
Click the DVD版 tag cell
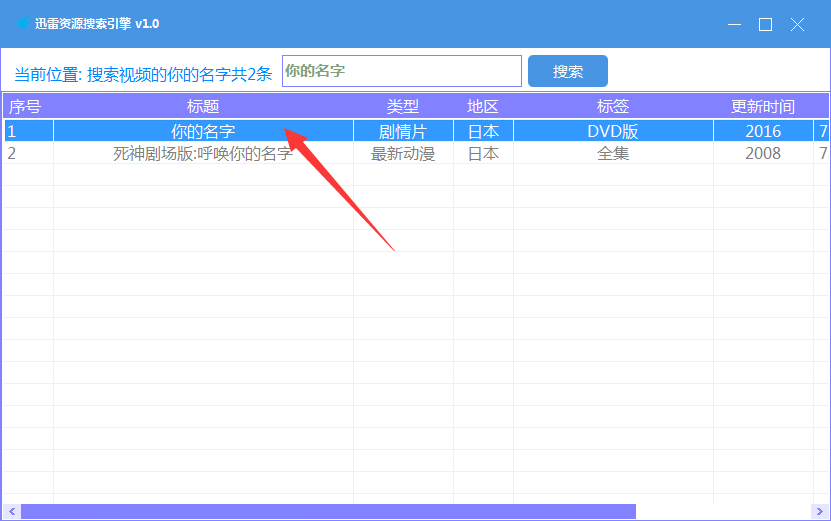613,131
